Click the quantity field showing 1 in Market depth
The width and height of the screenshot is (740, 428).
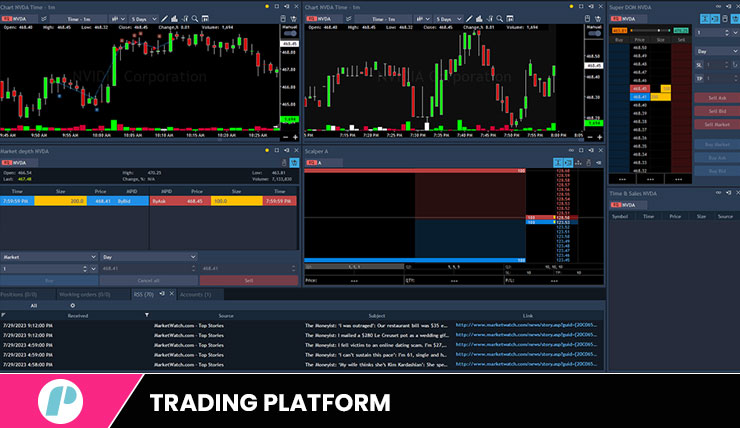[x=42, y=269]
